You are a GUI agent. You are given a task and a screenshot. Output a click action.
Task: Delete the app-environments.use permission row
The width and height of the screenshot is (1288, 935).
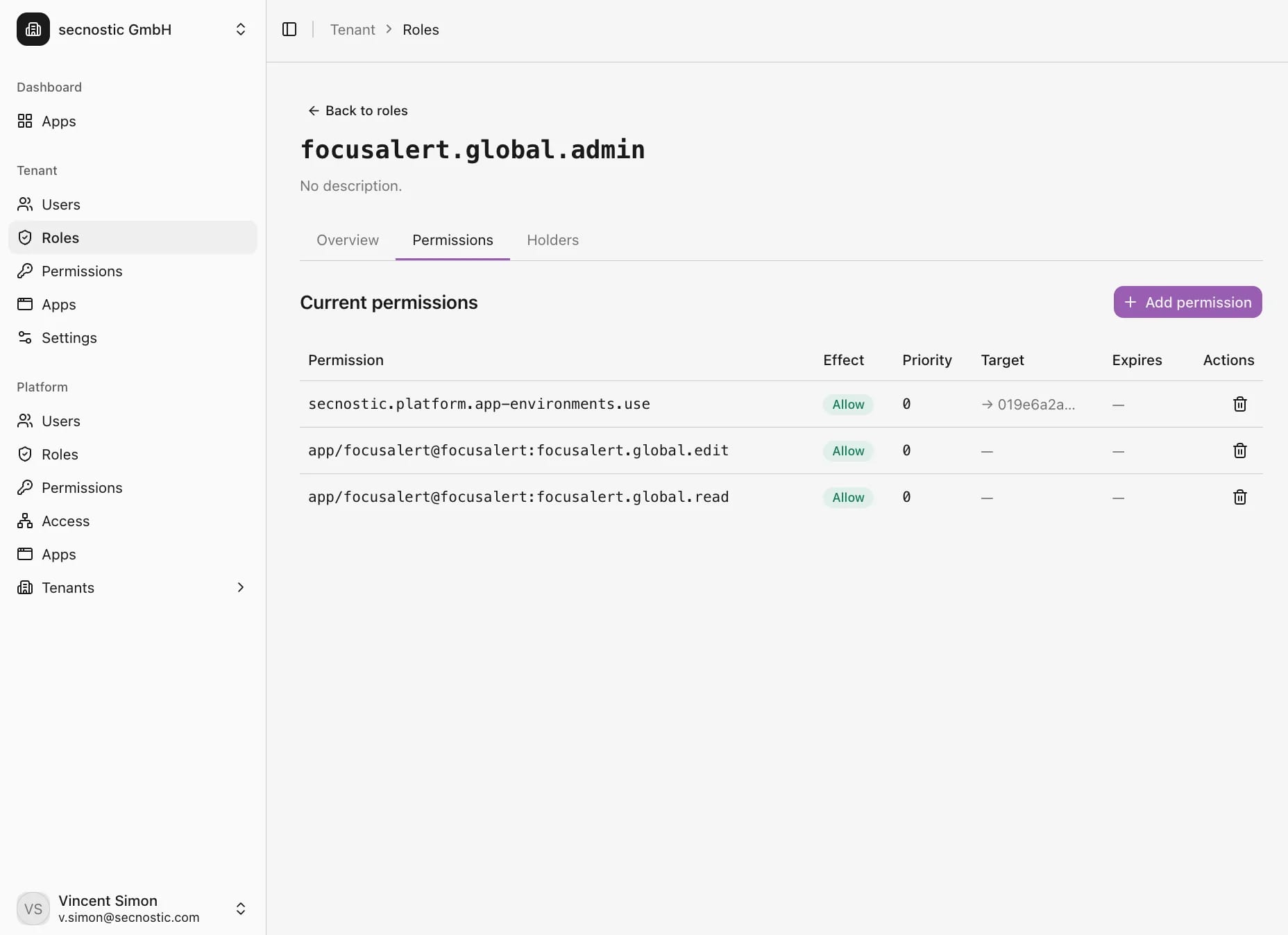pos(1239,404)
